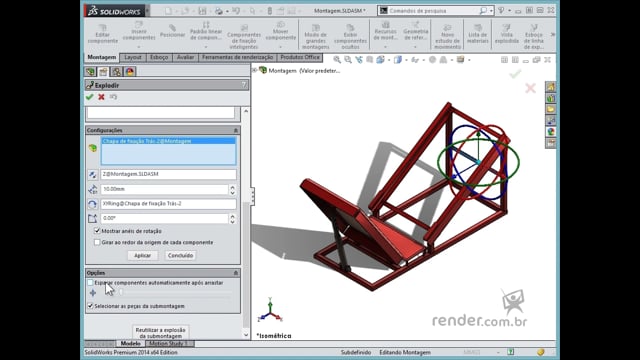Cancel Explodir with red X

click(x=101, y=97)
